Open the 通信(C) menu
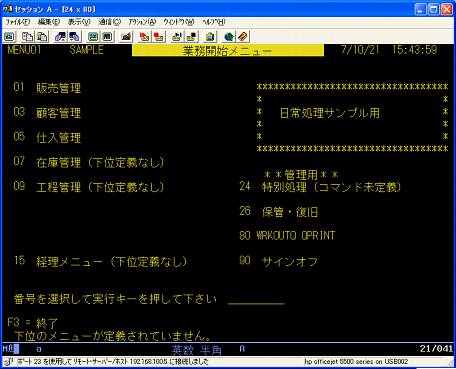 pyautogui.click(x=109, y=22)
